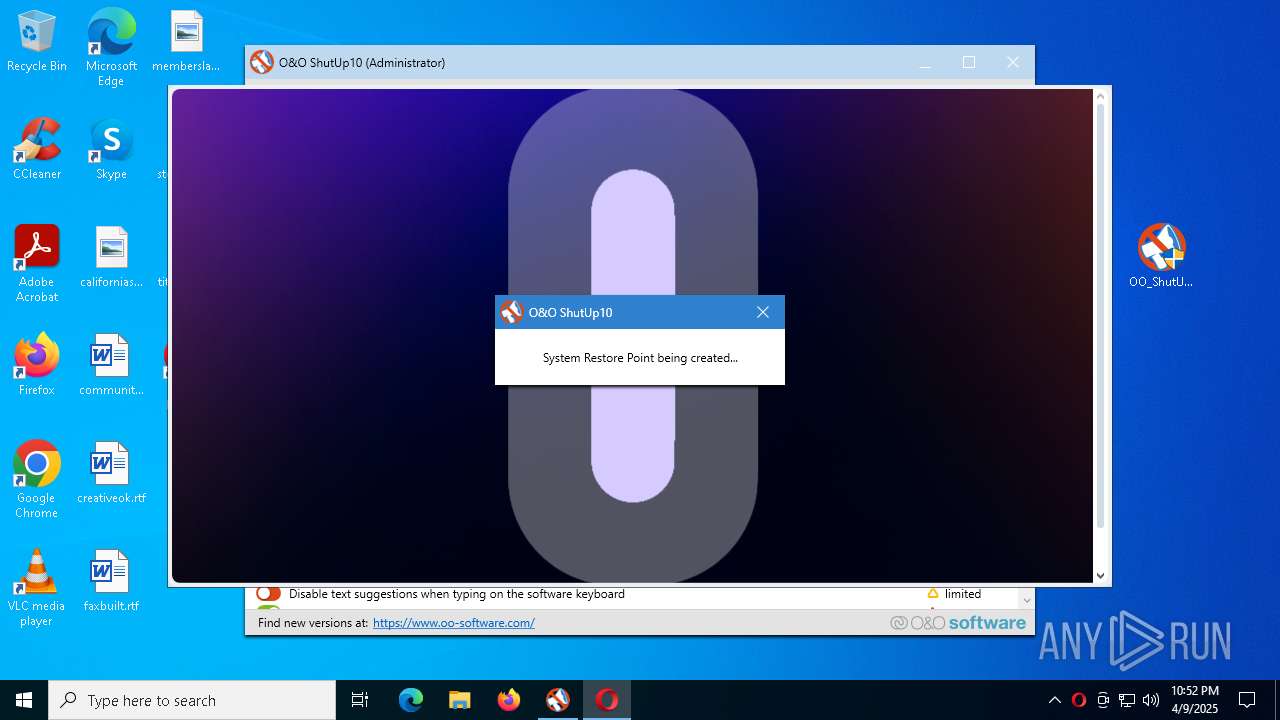Launch Google Chrome from the desktop
This screenshot has height=720, width=1280.
click(37, 480)
